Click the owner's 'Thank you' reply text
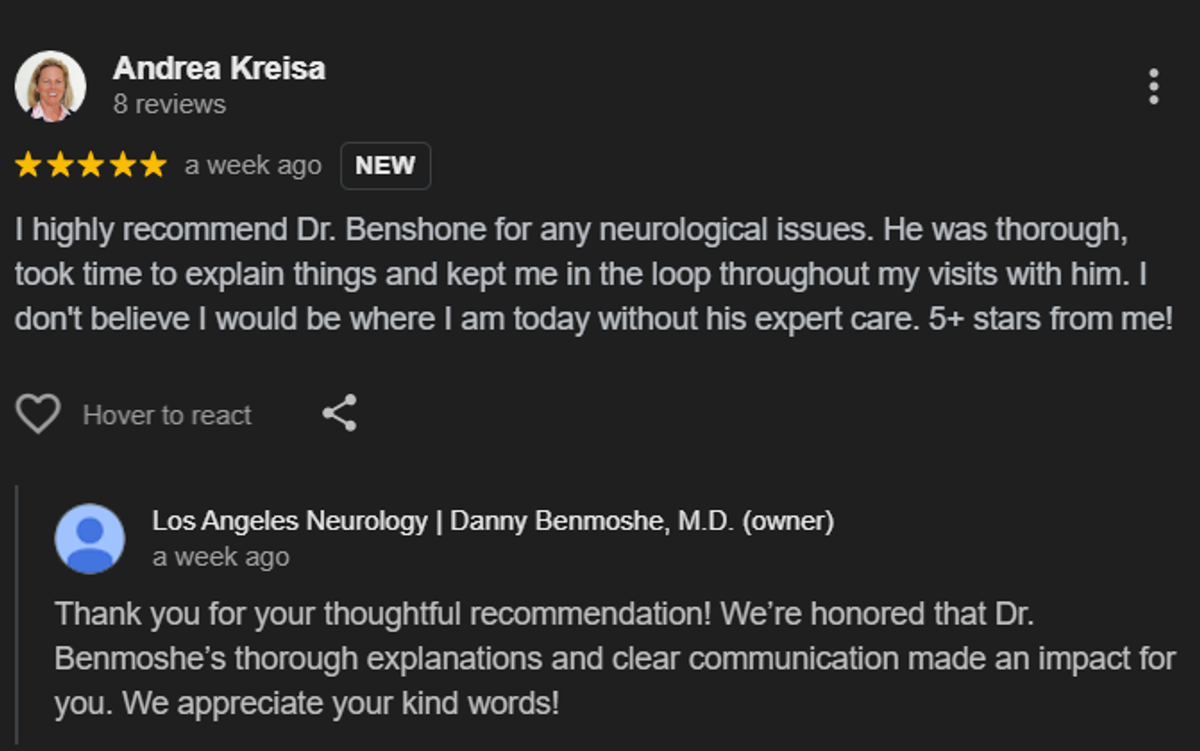 pos(615,658)
